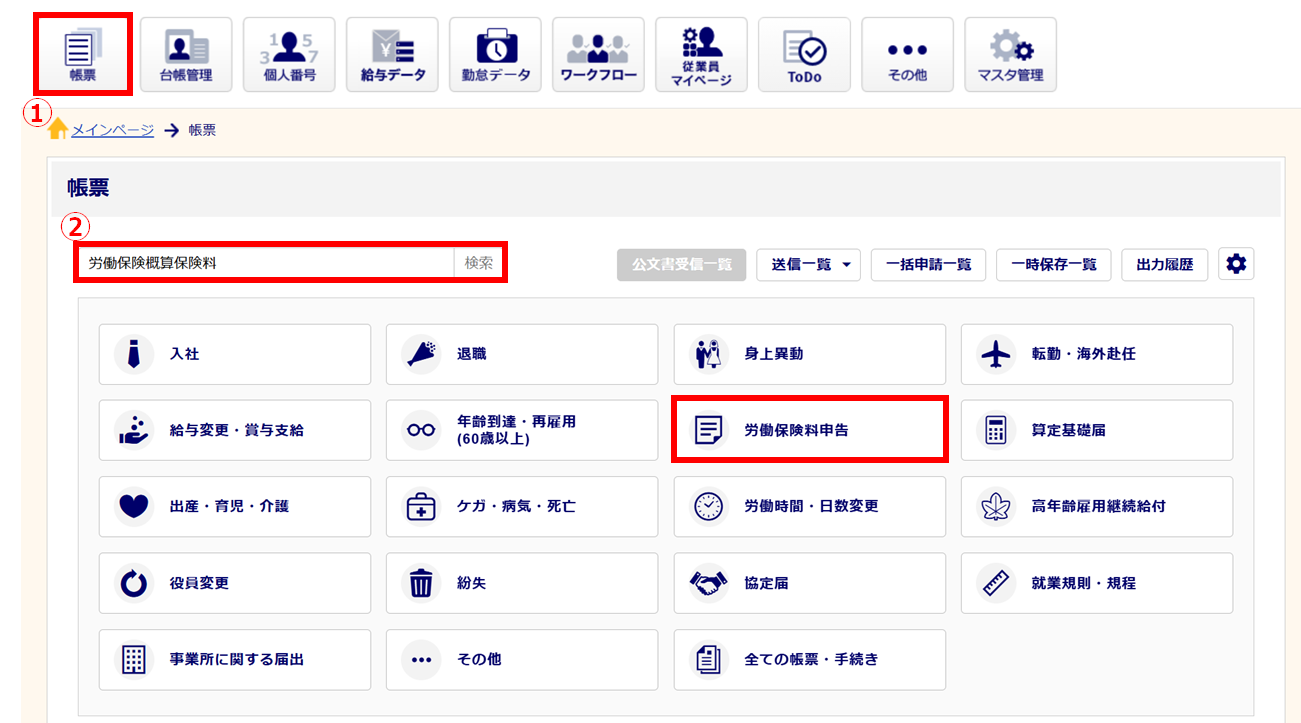This screenshot has height=723, width=1301.
Task: Click the メインページ breadcrumb link
Action: coord(112,130)
